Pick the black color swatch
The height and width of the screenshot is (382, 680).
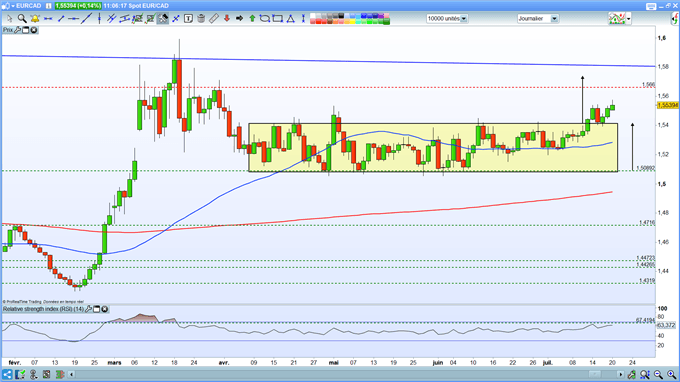click(x=341, y=16)
